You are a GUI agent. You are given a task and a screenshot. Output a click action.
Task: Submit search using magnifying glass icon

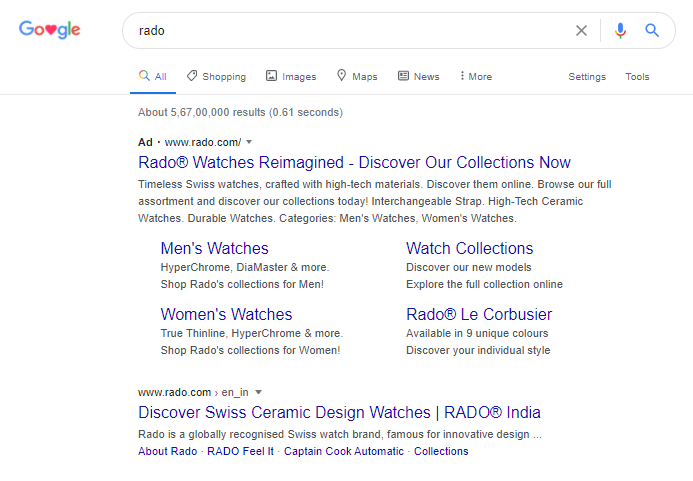pyautogui.click(x=652, y=31)
